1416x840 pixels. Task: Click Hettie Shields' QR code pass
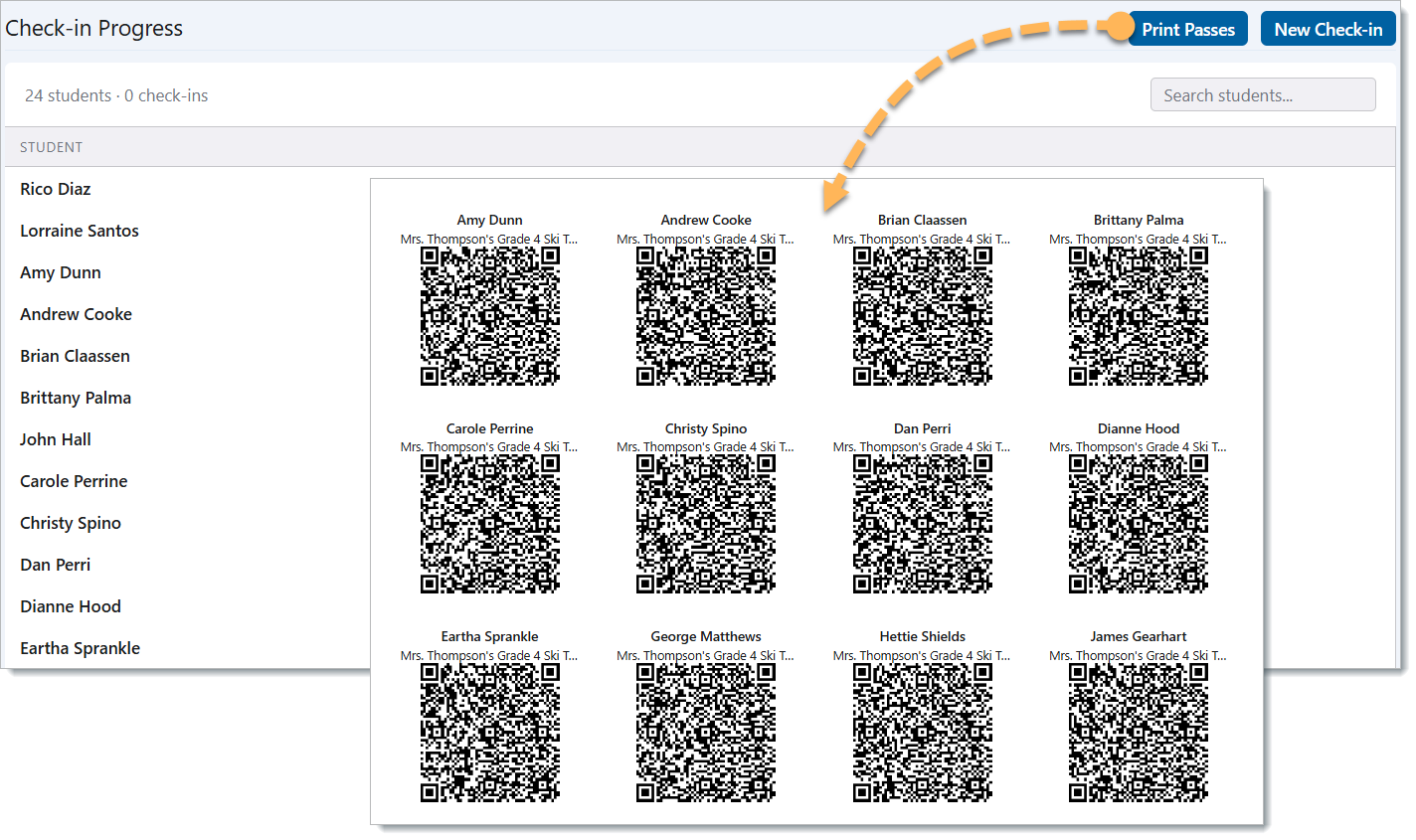coord(922,733)
